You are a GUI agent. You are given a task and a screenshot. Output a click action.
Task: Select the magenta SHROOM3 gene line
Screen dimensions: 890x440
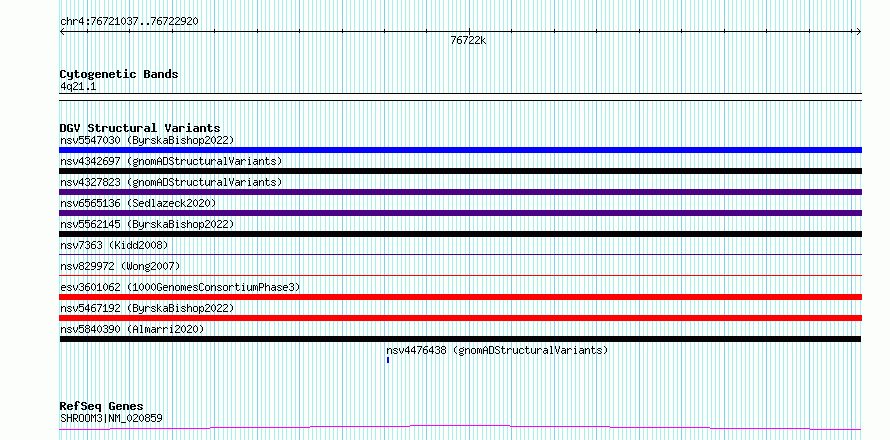tap(460, 427)
